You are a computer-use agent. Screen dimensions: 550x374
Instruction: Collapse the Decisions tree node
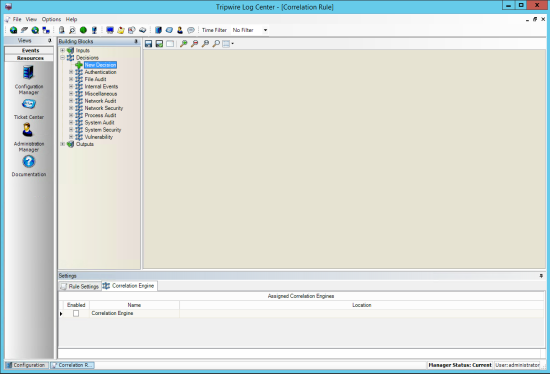pos(62,58)
